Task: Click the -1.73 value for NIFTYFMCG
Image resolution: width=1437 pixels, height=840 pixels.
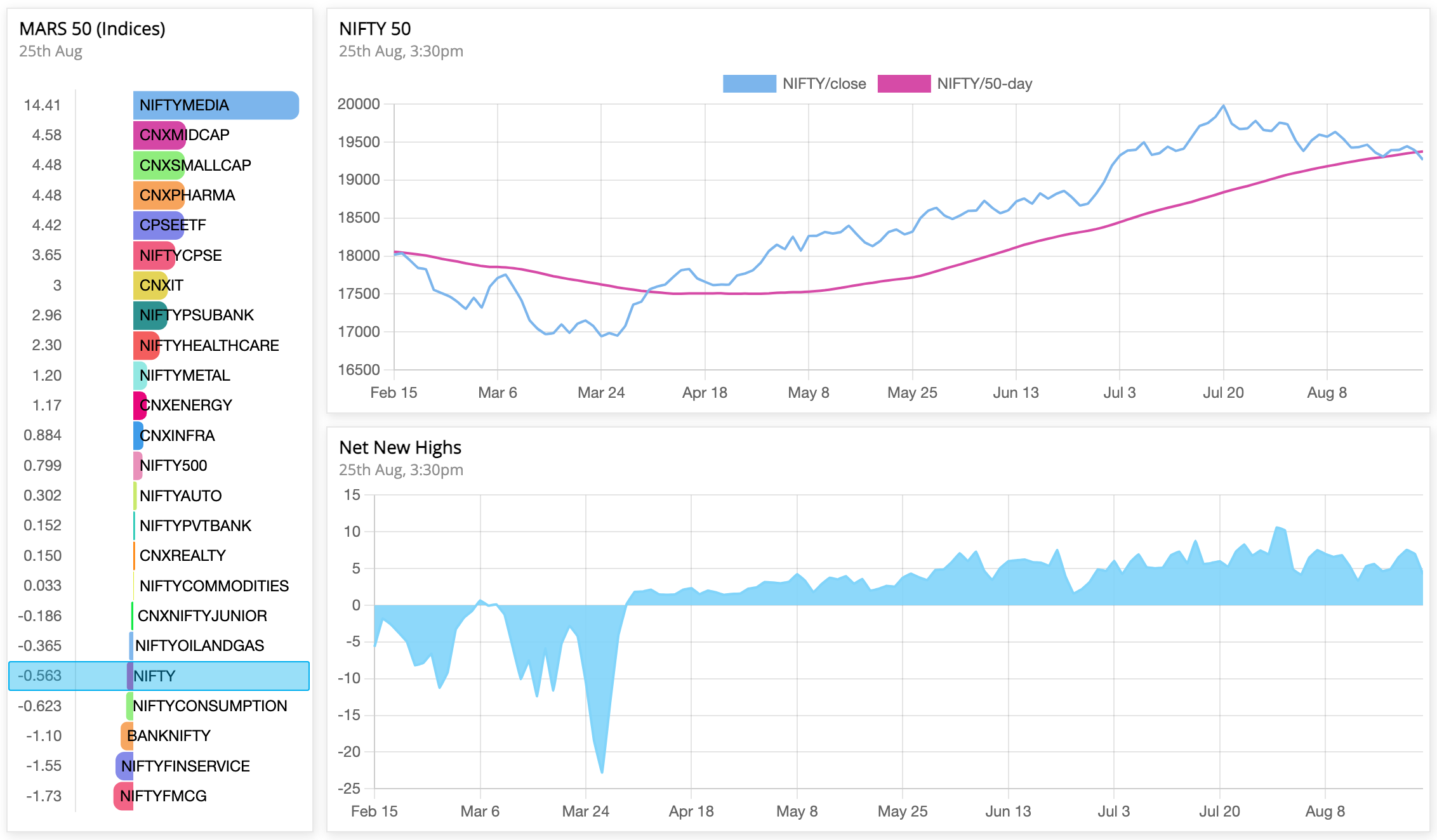Action: 44,796
